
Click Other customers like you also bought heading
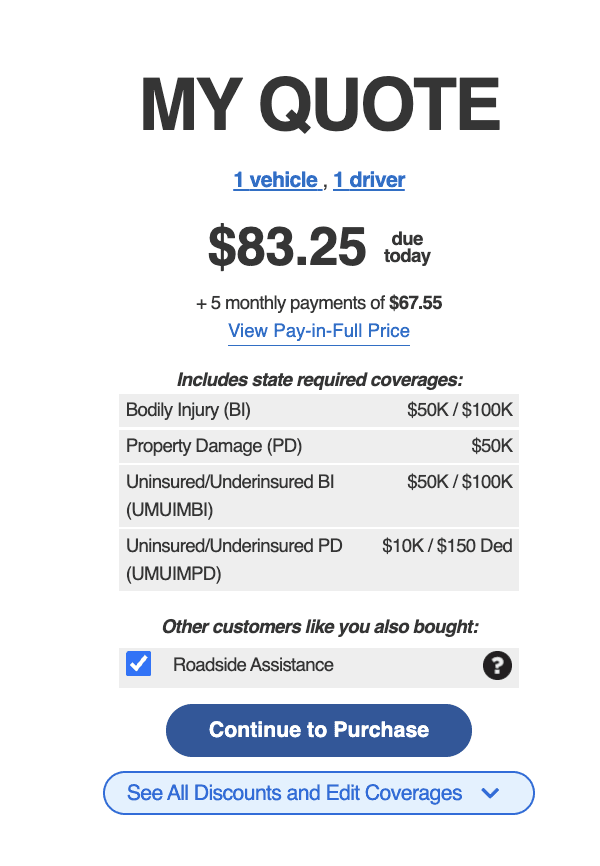[320, 627]
